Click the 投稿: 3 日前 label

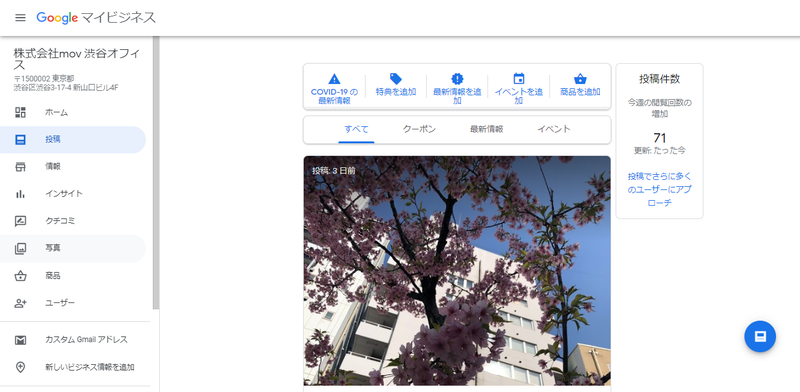(333, 171)
